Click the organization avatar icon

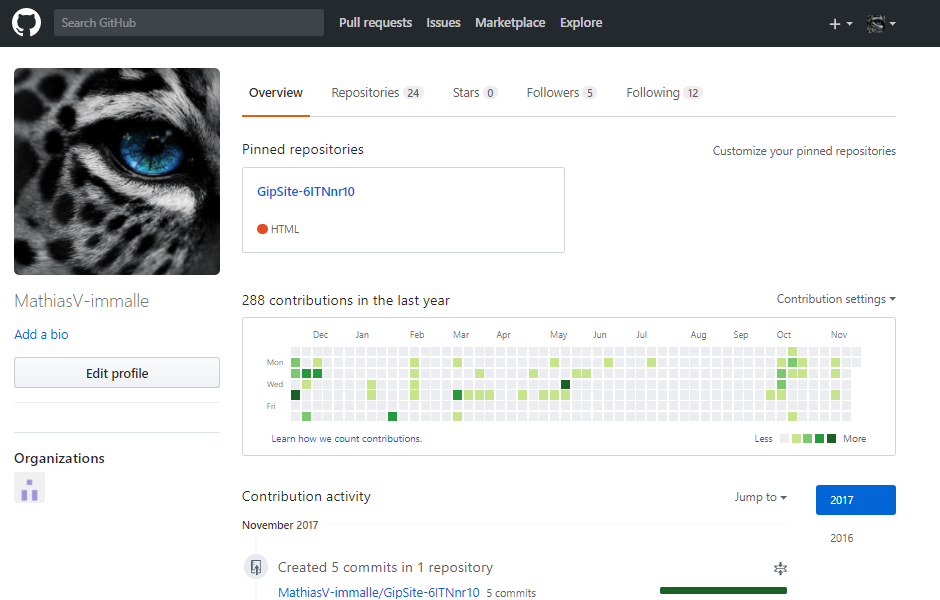point(29,488)
